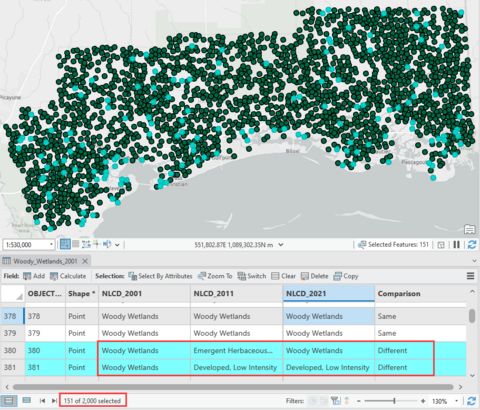Zoom To selected features

point(215,276)
